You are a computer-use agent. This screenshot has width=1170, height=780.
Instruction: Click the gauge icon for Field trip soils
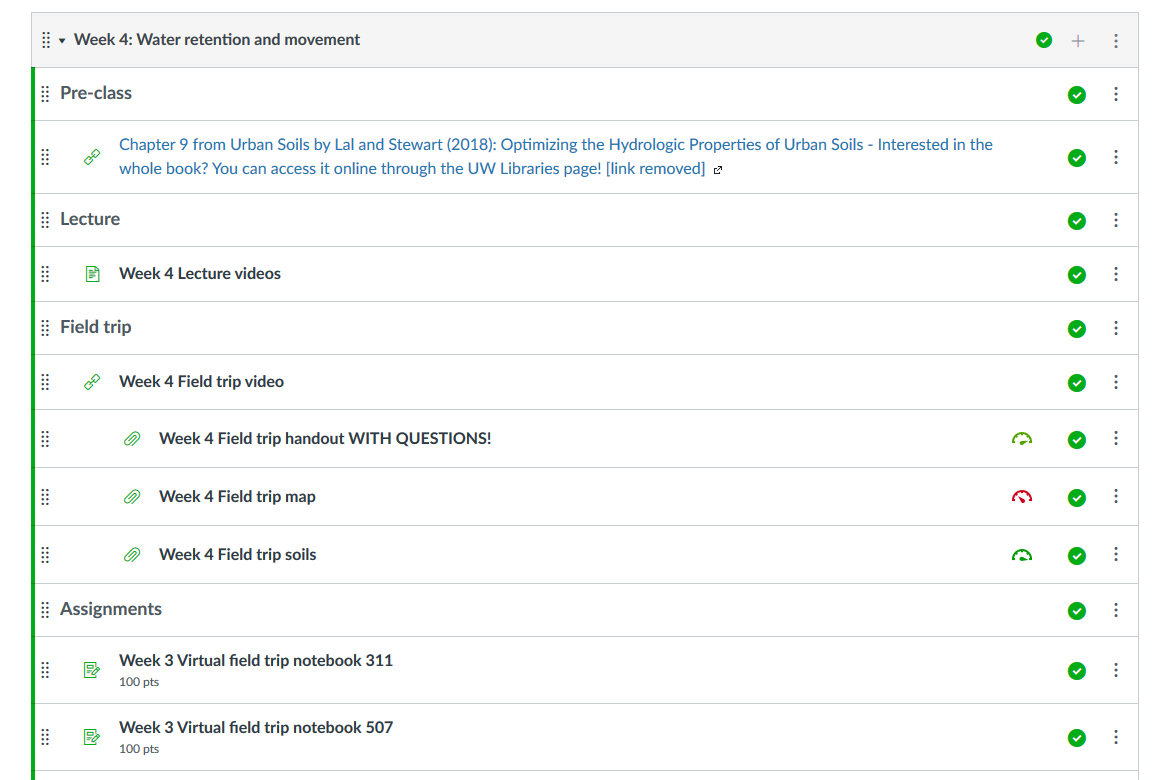pos(1022,555)
